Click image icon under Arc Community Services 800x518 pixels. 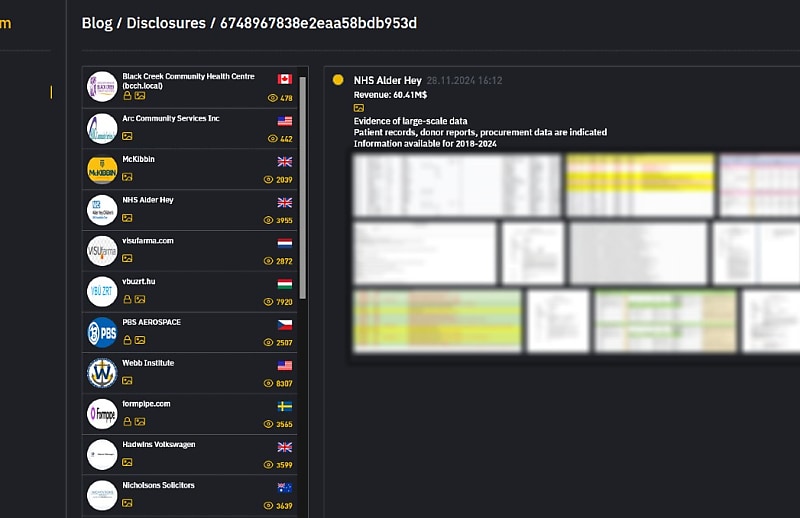[127, 136]
